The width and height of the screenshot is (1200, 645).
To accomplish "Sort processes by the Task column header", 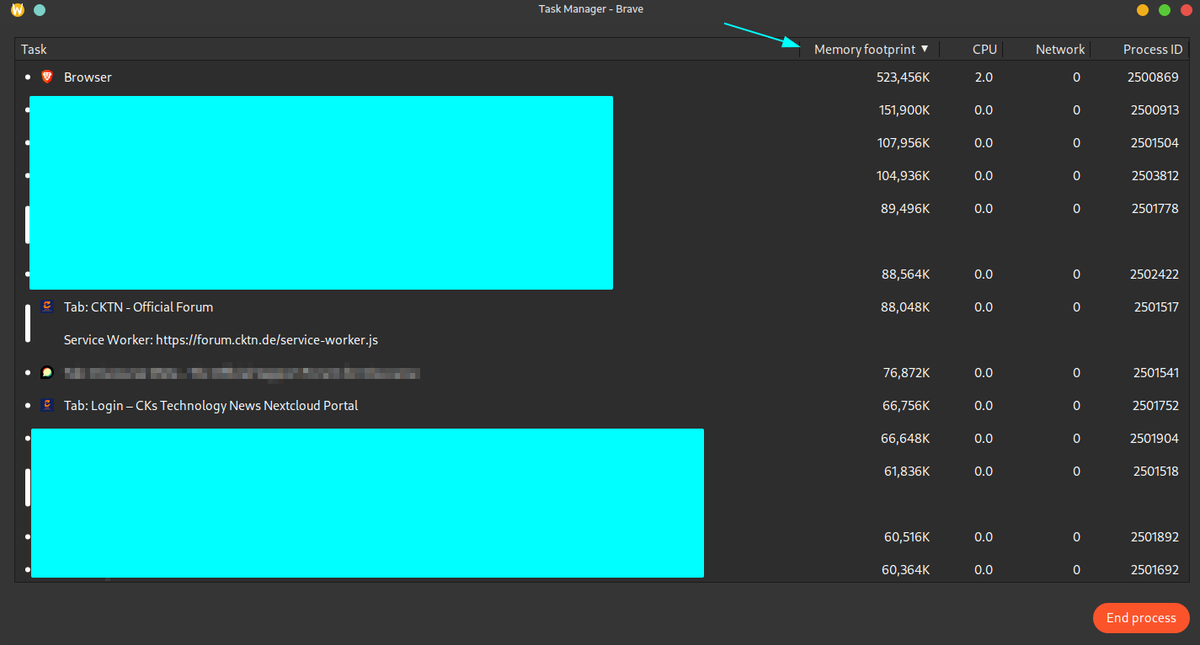I will point(407,49).
